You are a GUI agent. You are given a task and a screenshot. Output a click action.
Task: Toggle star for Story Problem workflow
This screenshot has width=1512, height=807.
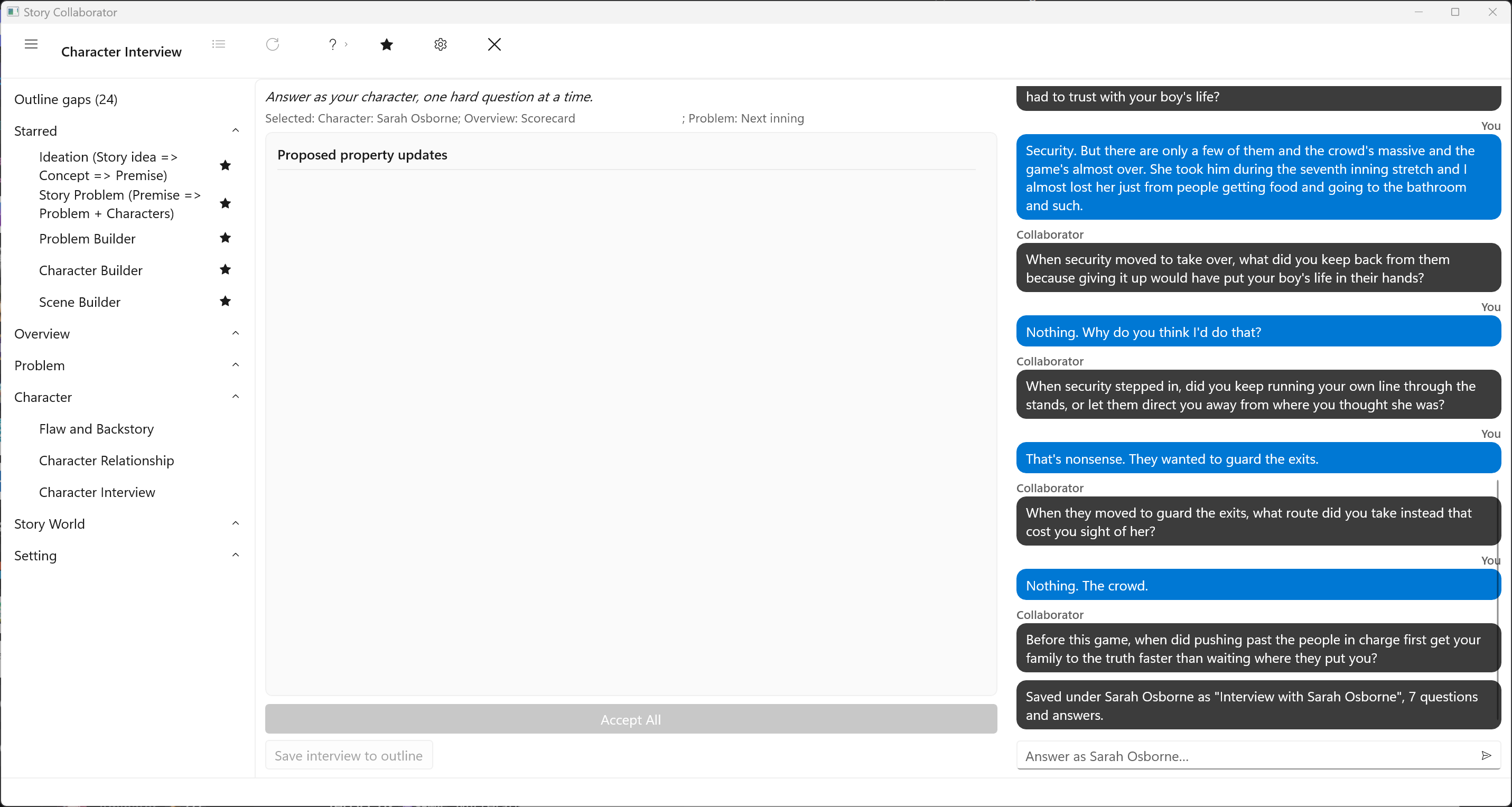click(226, 204)
